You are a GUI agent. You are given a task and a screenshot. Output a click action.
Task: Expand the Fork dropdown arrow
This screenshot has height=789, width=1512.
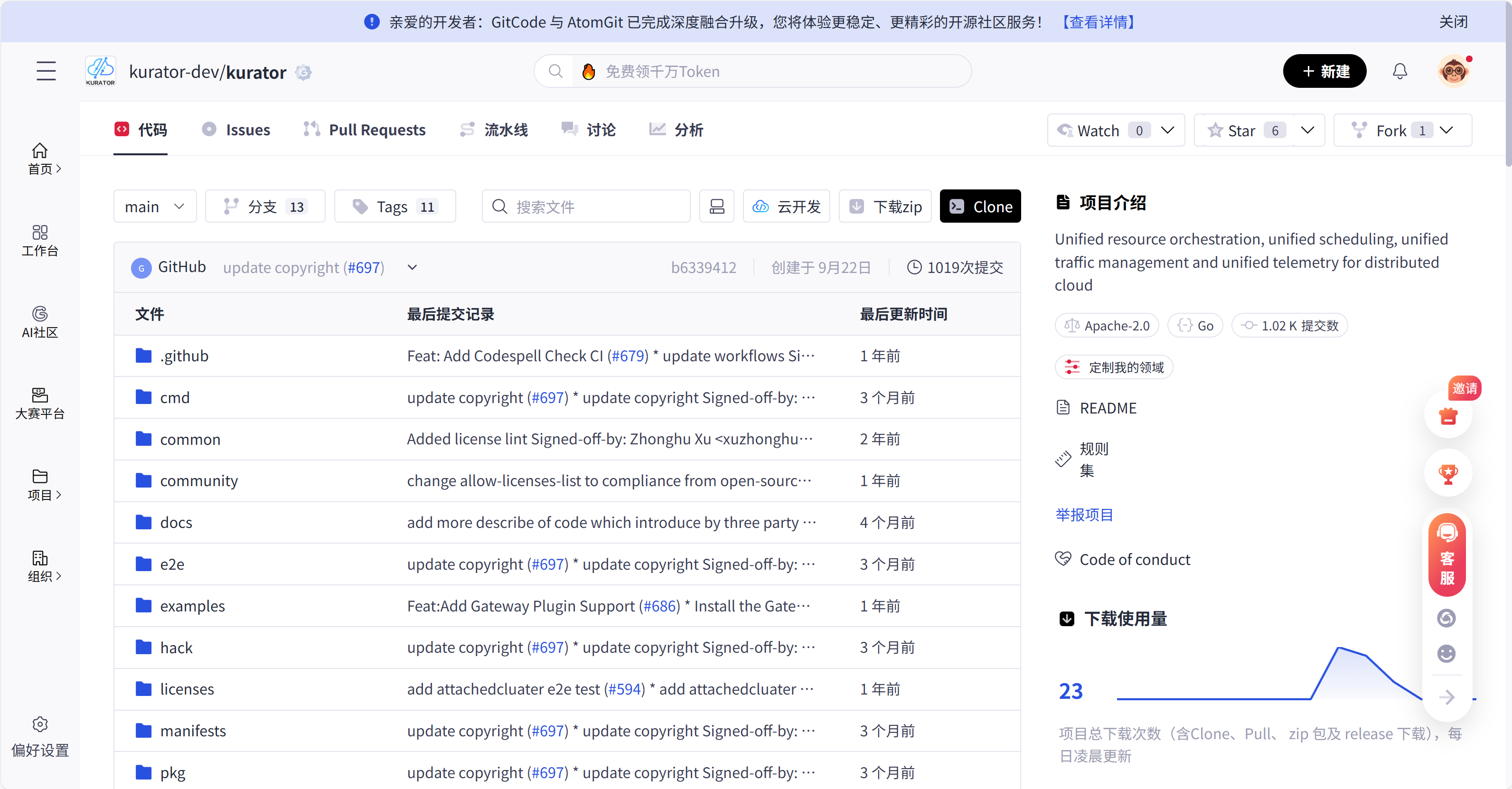pos(1447,131)
